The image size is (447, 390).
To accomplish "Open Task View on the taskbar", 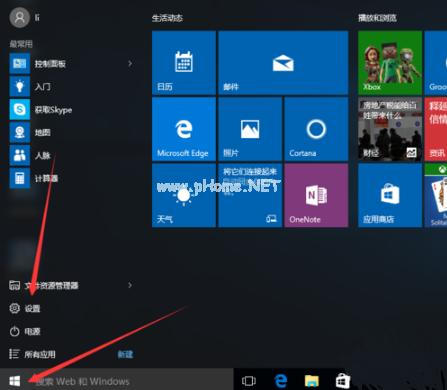I will pos(249,380).
